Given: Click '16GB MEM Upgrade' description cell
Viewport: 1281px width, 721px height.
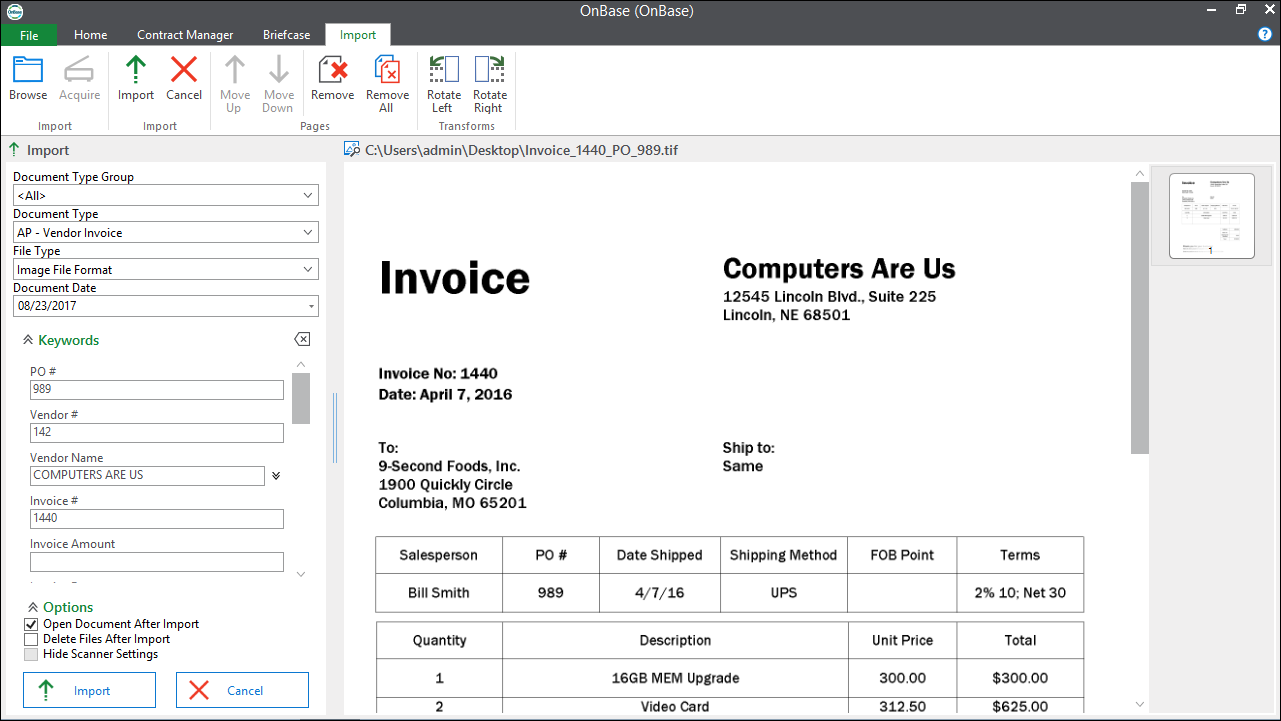Looking at the screenshot, I should pos(675,678).
